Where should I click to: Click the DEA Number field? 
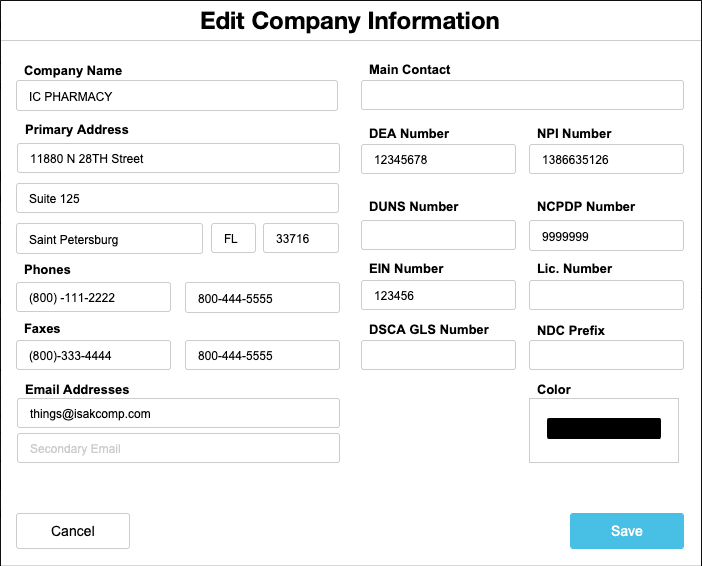438,160
